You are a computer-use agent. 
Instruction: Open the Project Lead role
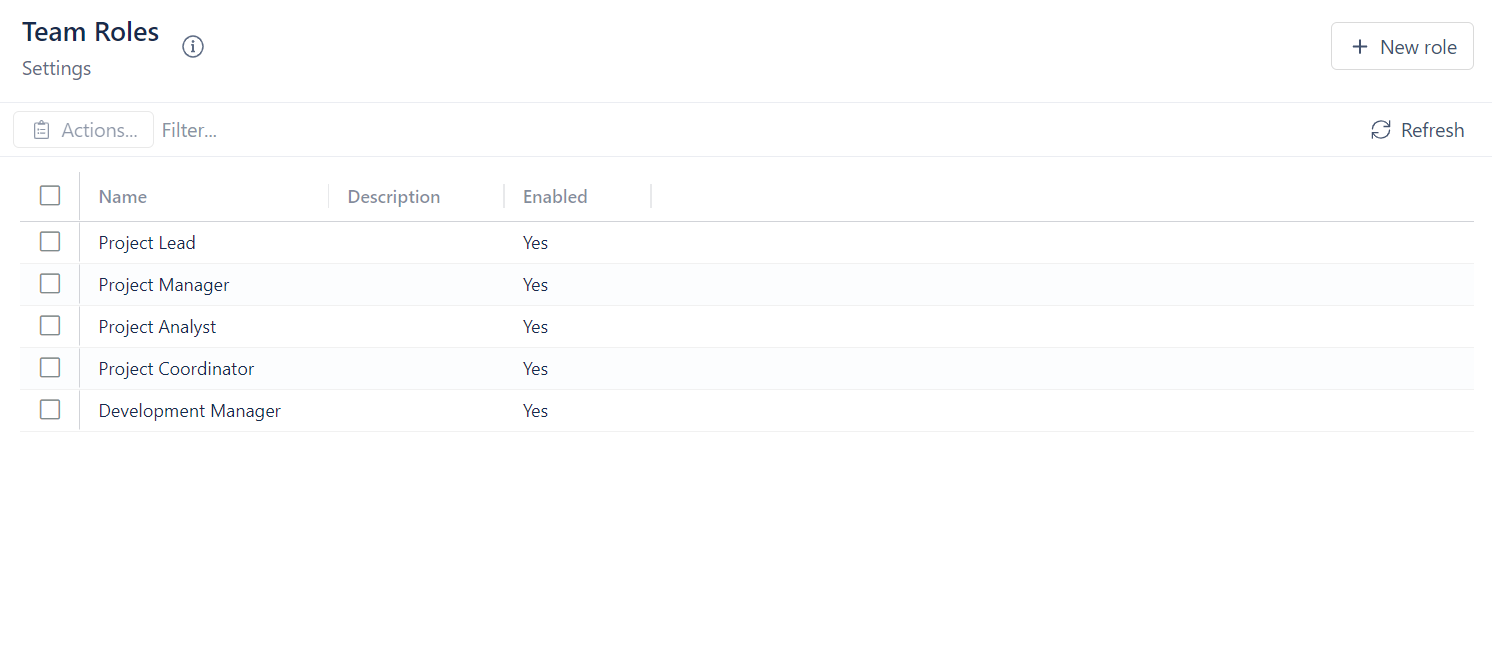[147, 243]
